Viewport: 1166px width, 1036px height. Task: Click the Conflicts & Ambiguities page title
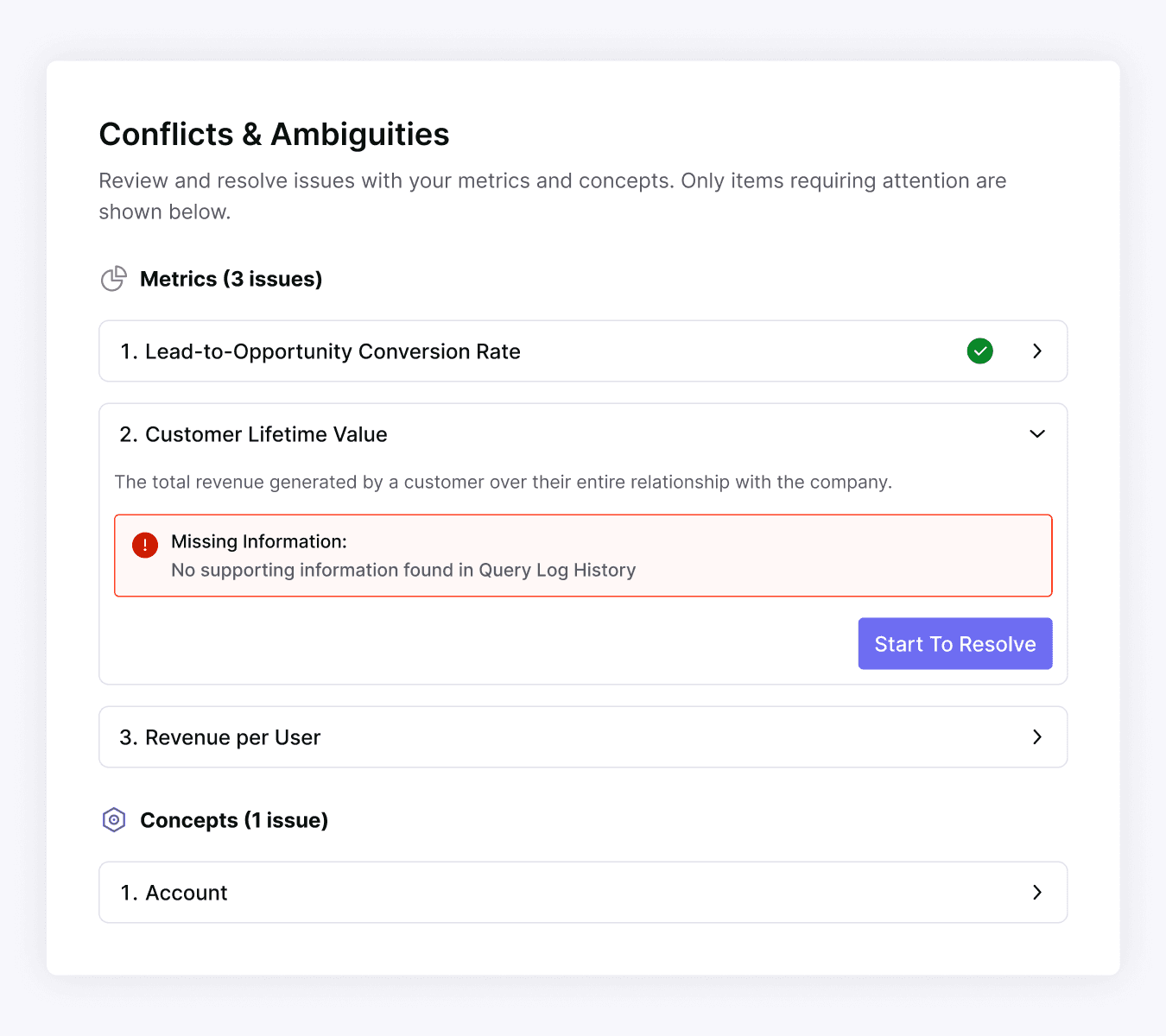(274, 135)
